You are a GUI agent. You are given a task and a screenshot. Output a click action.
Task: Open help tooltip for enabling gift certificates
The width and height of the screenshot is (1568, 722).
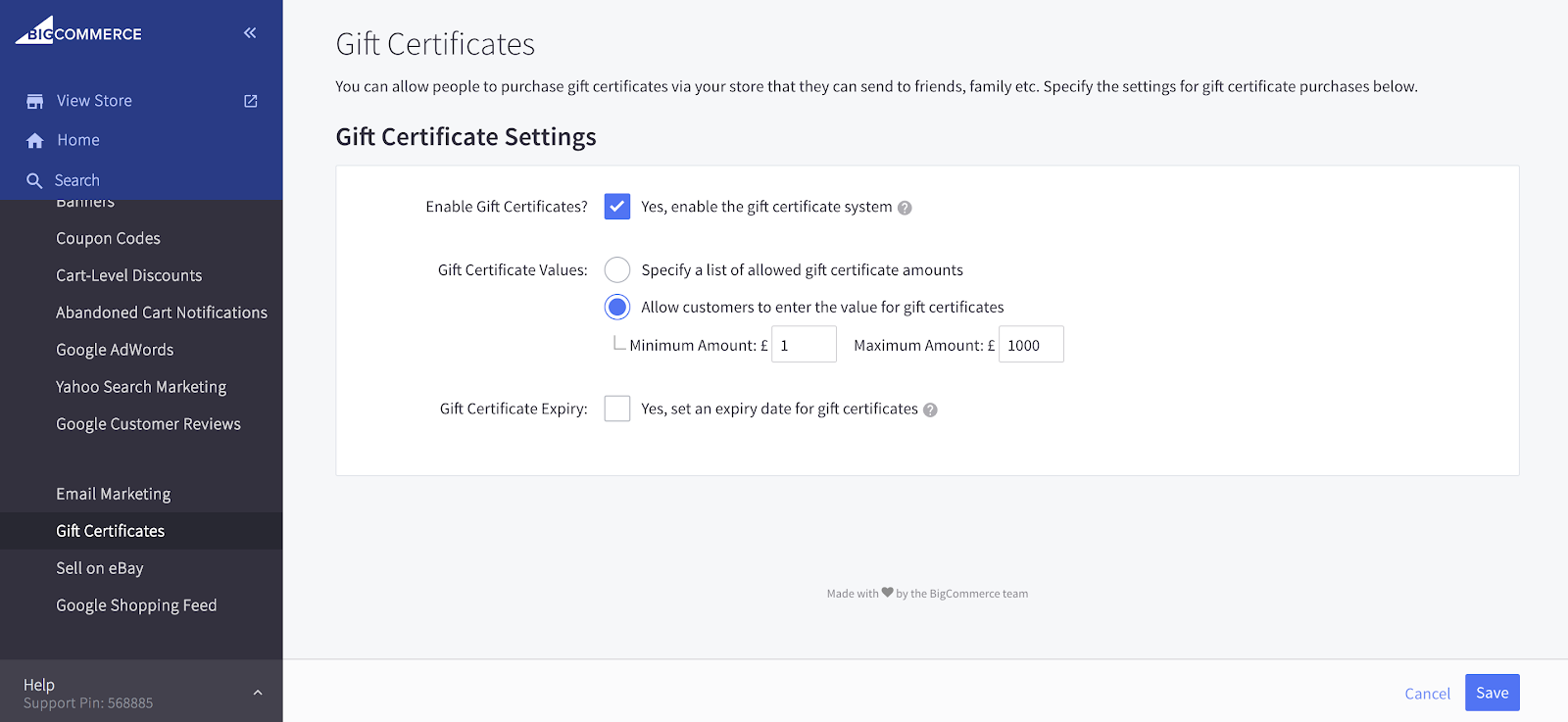click(905, 208)
